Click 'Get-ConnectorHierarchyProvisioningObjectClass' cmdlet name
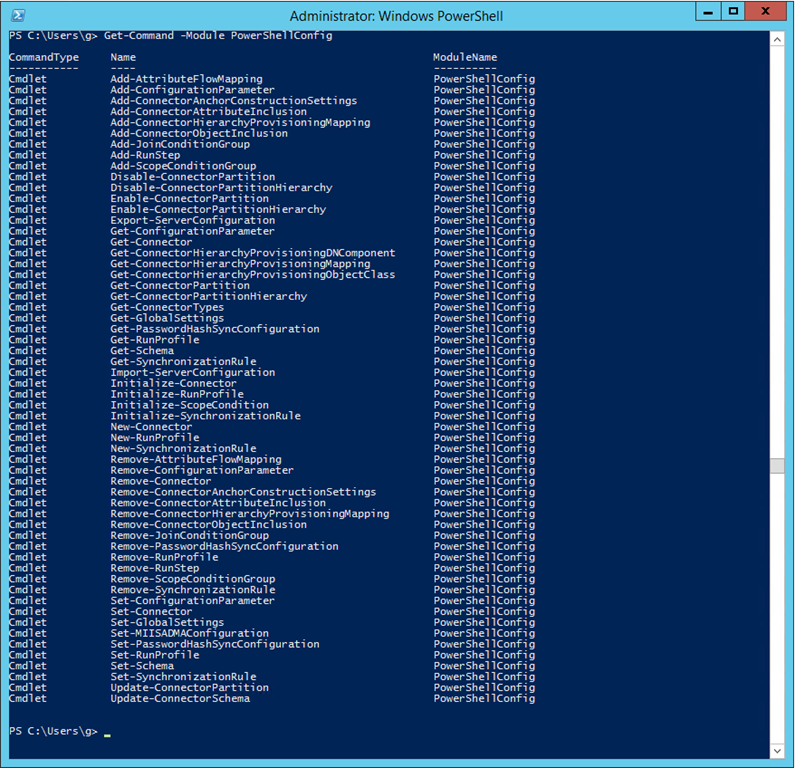Screen dimensions: 795x768 click(253, 275)
